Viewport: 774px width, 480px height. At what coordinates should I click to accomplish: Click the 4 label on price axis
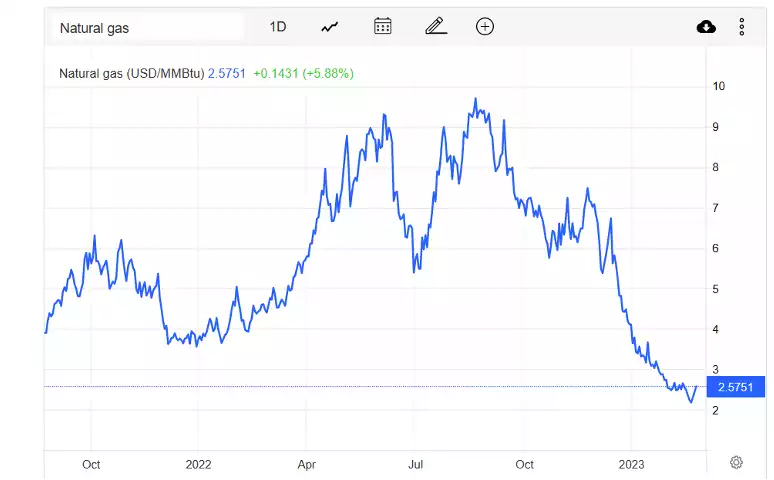[715, 329]
